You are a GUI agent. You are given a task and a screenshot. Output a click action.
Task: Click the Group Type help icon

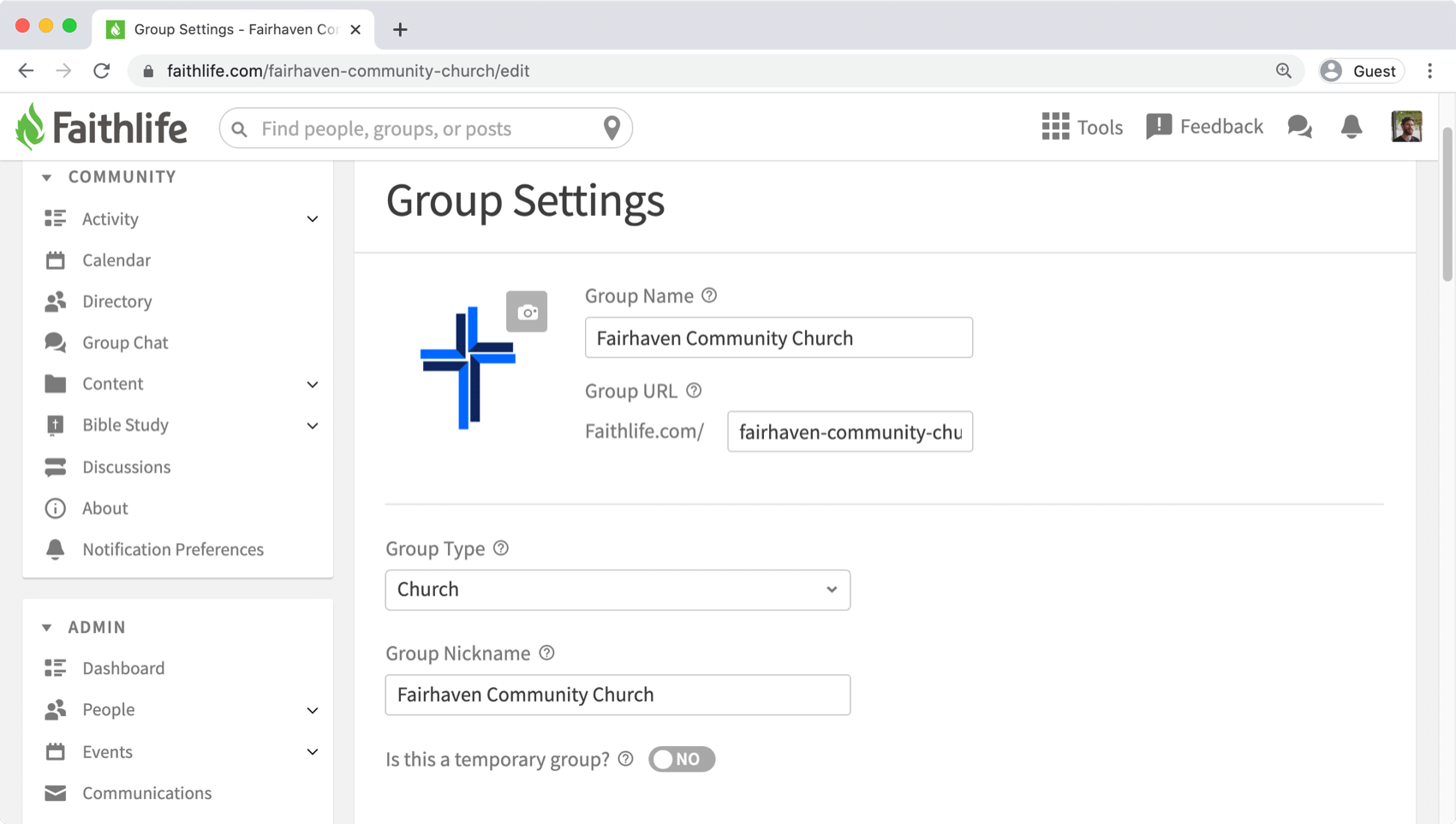click(501, 547)
